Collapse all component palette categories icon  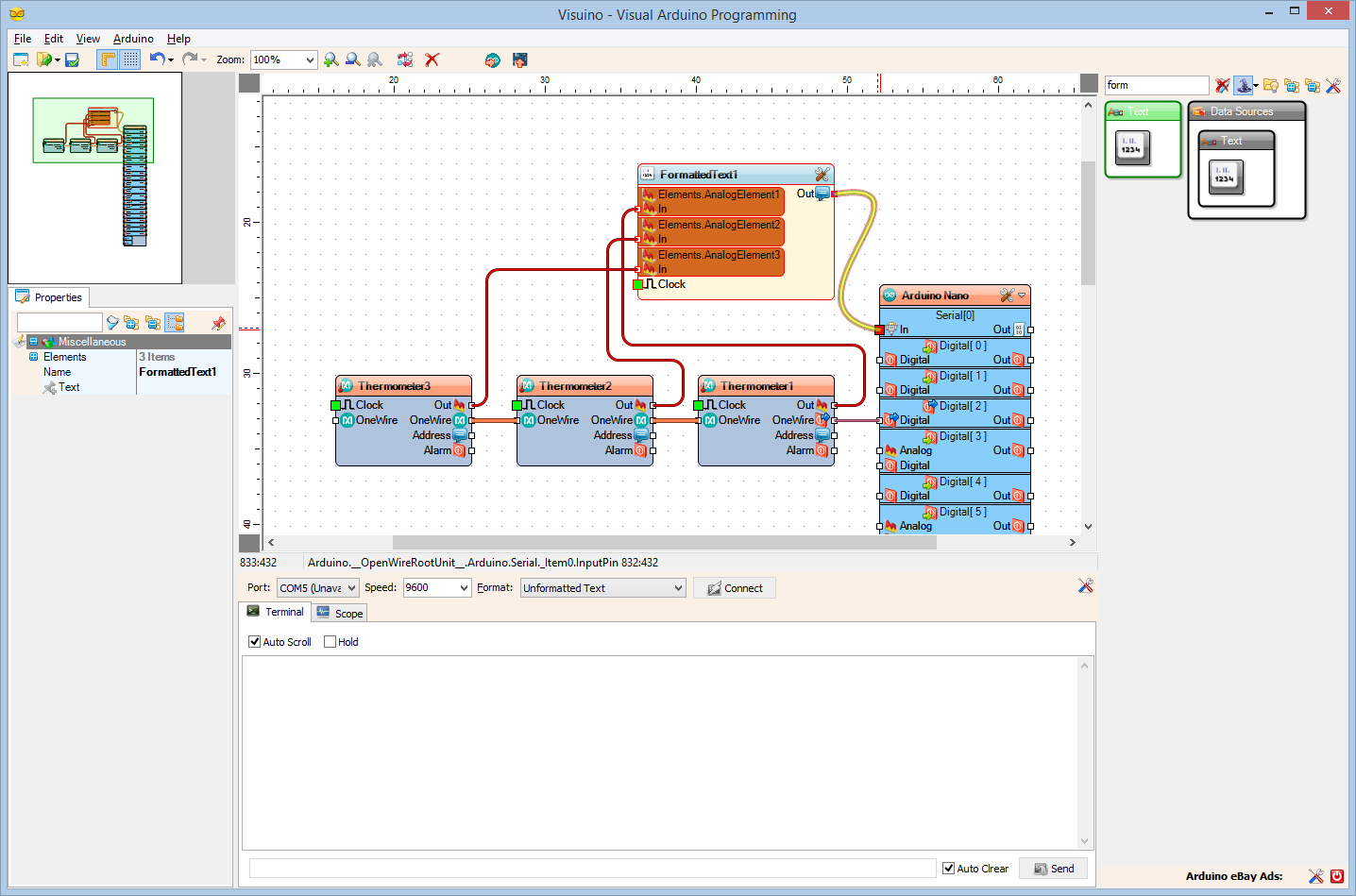pyautogui.click(x=1312, y=85)
